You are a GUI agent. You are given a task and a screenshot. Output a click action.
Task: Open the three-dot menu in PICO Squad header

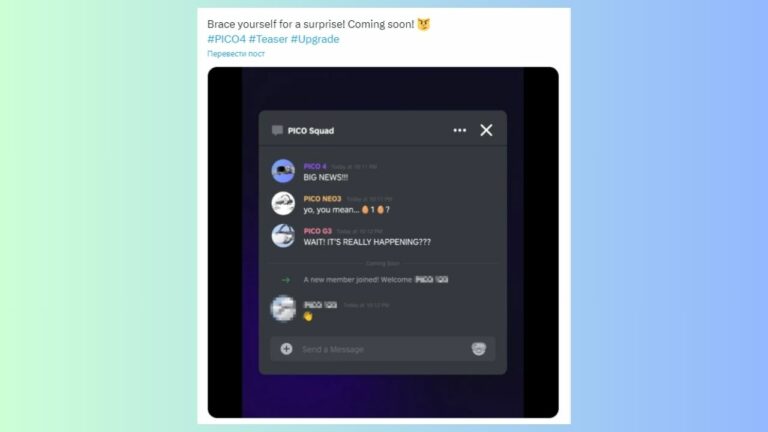(459, 130)
